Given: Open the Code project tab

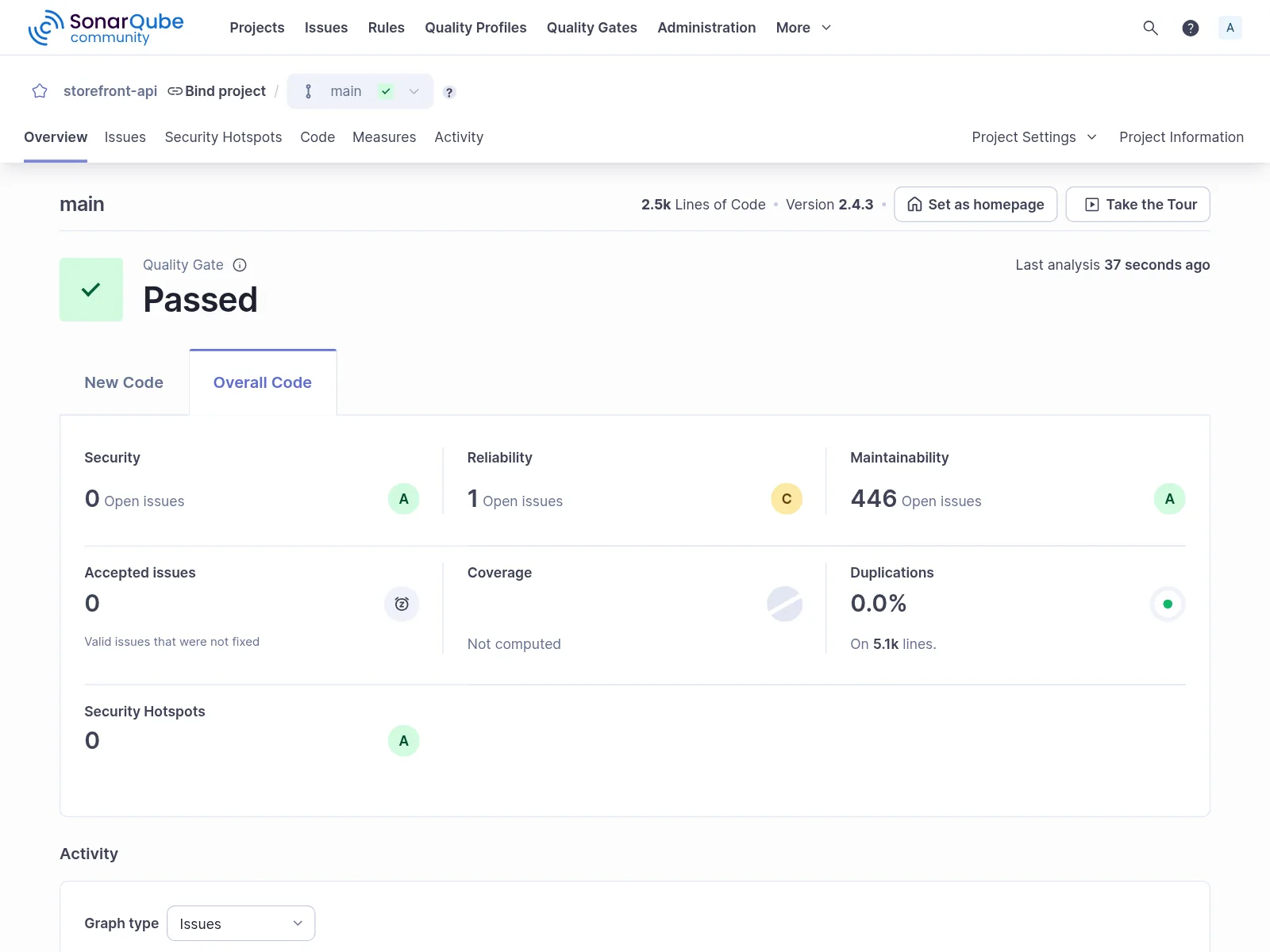Looking at the screenshot, I should coord(317,137).
